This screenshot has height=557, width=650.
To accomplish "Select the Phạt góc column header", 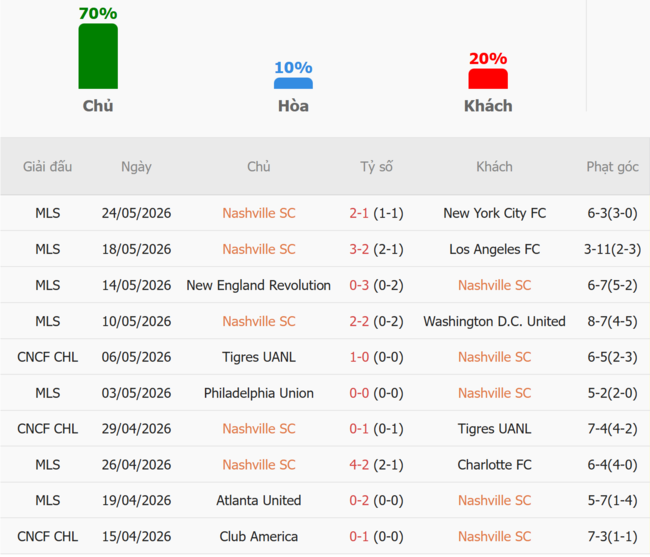I will pyautogui.click(x=612, y=167).
